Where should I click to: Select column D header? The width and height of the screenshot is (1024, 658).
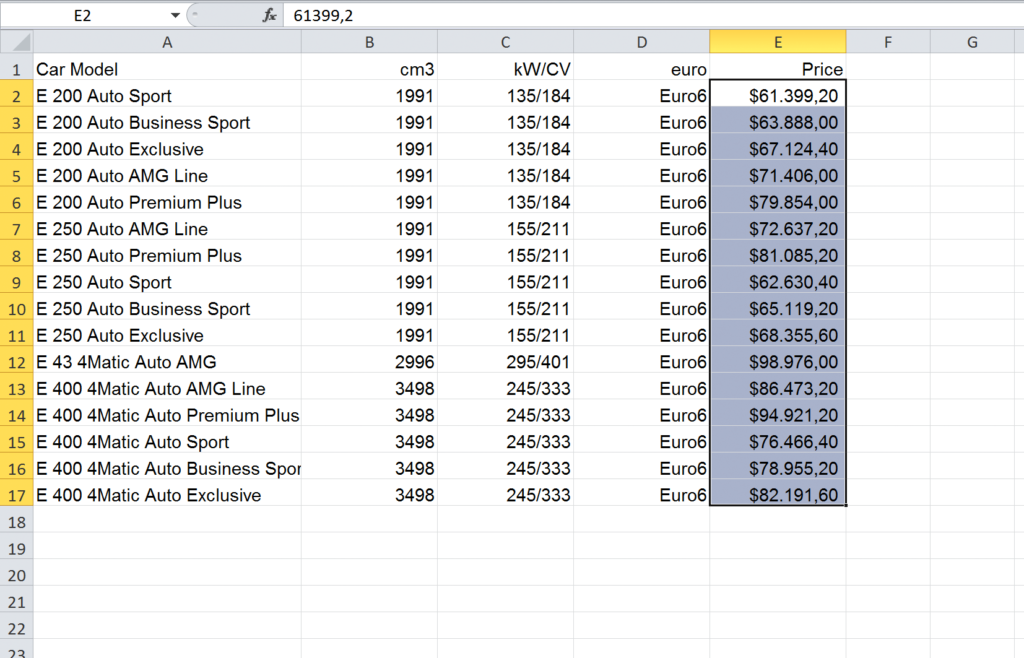coord(642,42)
